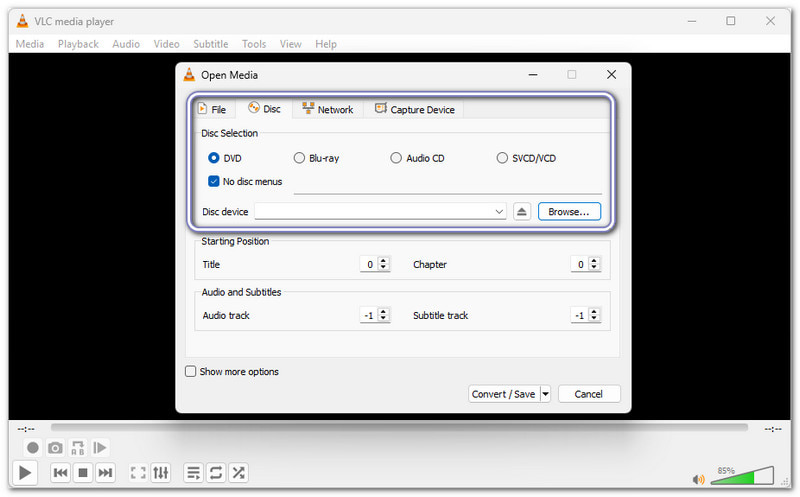
Task: Click the red Record button
Action: pos(33,448)
